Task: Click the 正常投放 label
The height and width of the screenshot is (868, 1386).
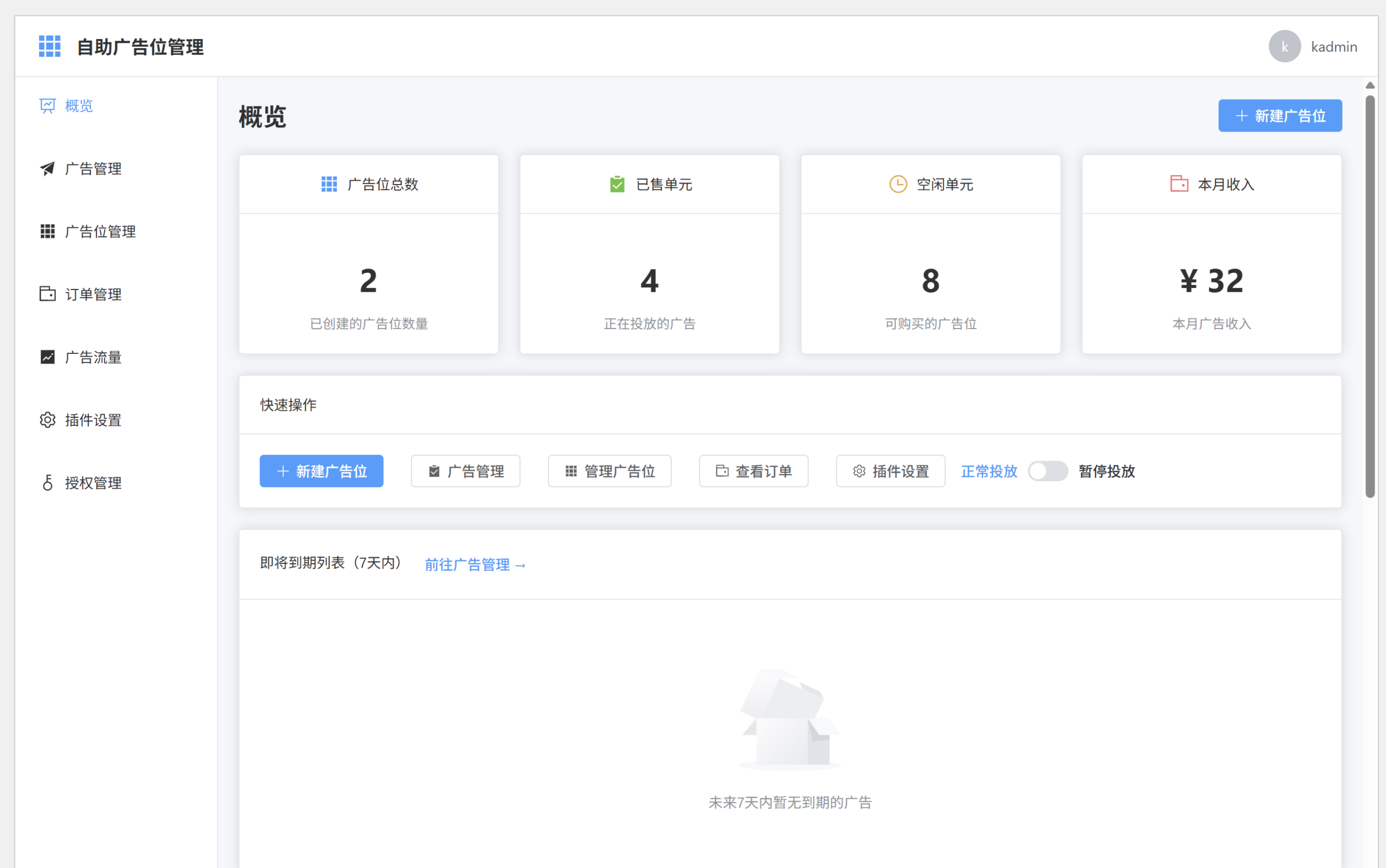Action: (x=989, y=471)
